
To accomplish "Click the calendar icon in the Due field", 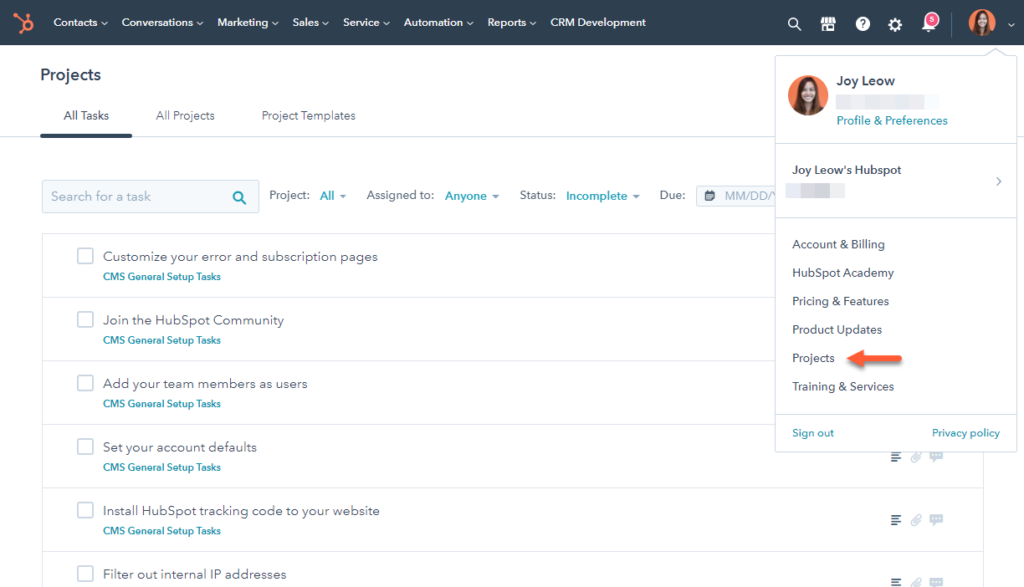I will click(x=710, y=195).
